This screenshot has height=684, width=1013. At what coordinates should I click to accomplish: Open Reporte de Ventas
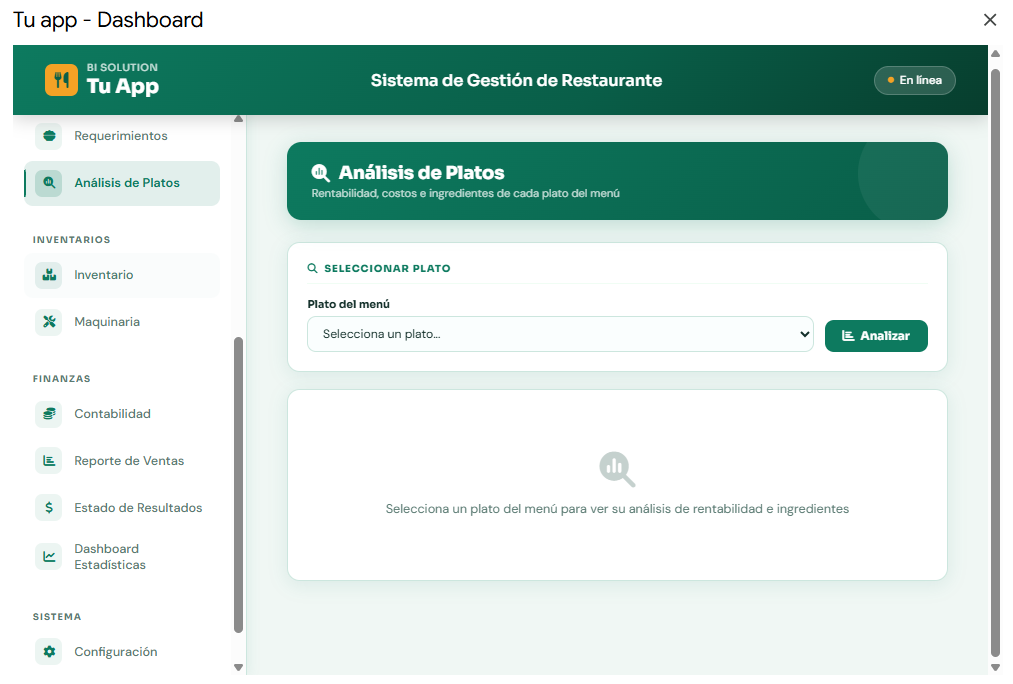tap(122, 461)
